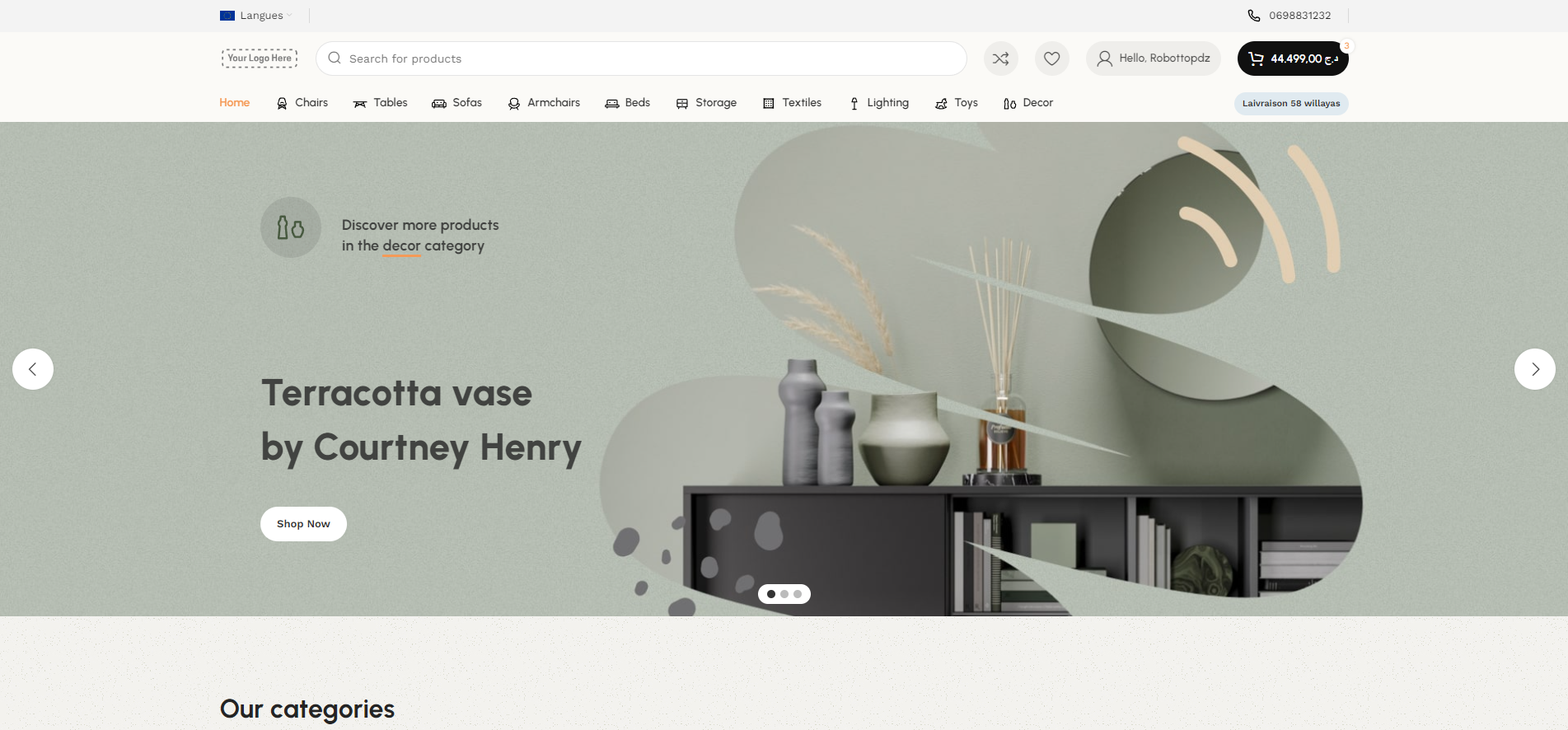Select the first carousel dot indicator
The width and height of the screenshot is (1568, 730).
[771, 594]
